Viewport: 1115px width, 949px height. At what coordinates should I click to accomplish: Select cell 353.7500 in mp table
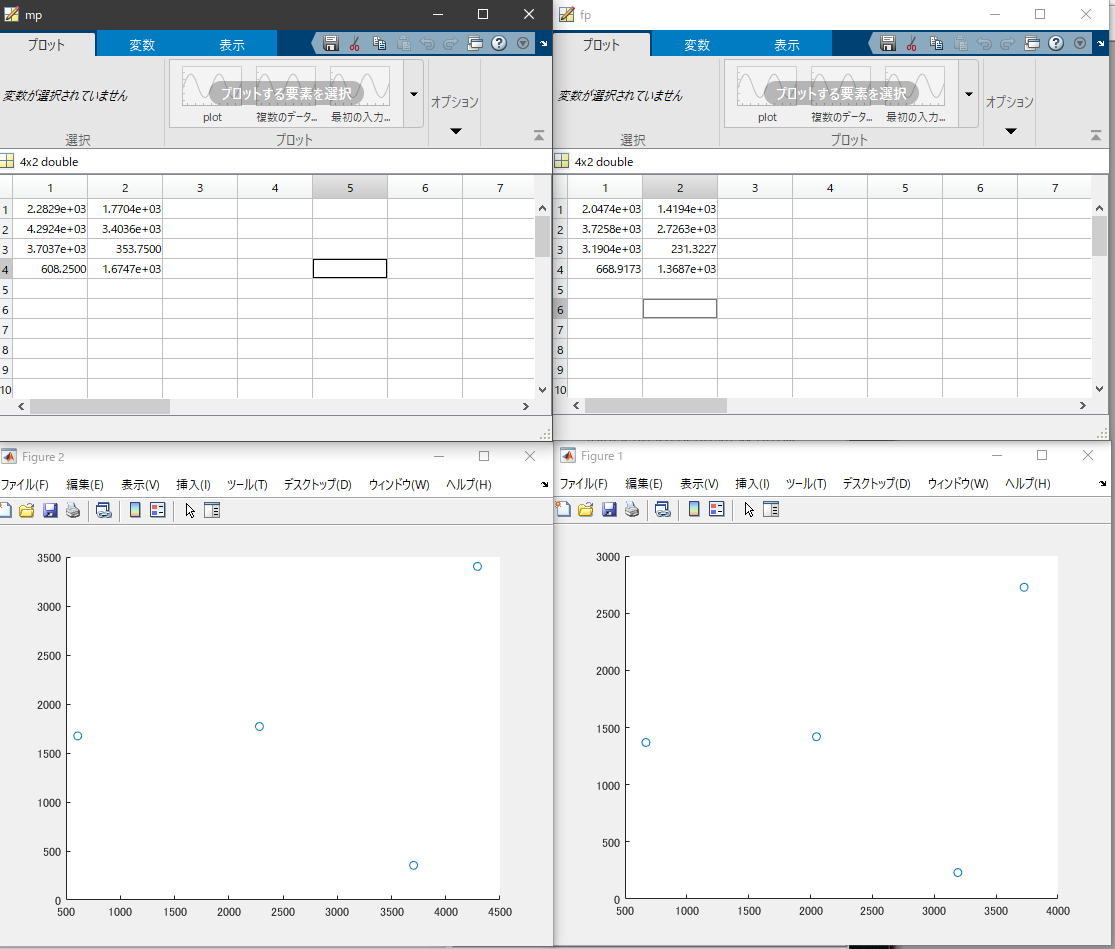(x=125, y=249)
